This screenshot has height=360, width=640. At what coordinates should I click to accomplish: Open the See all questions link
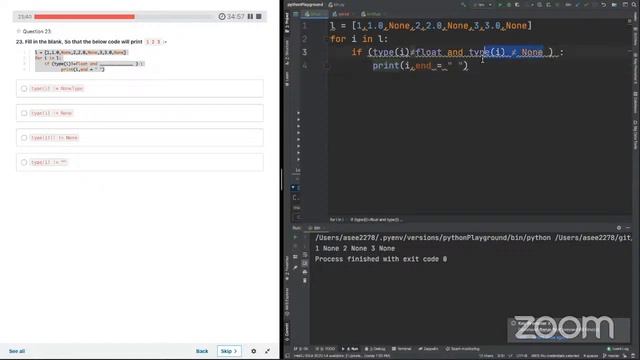[x=17, y=351]
